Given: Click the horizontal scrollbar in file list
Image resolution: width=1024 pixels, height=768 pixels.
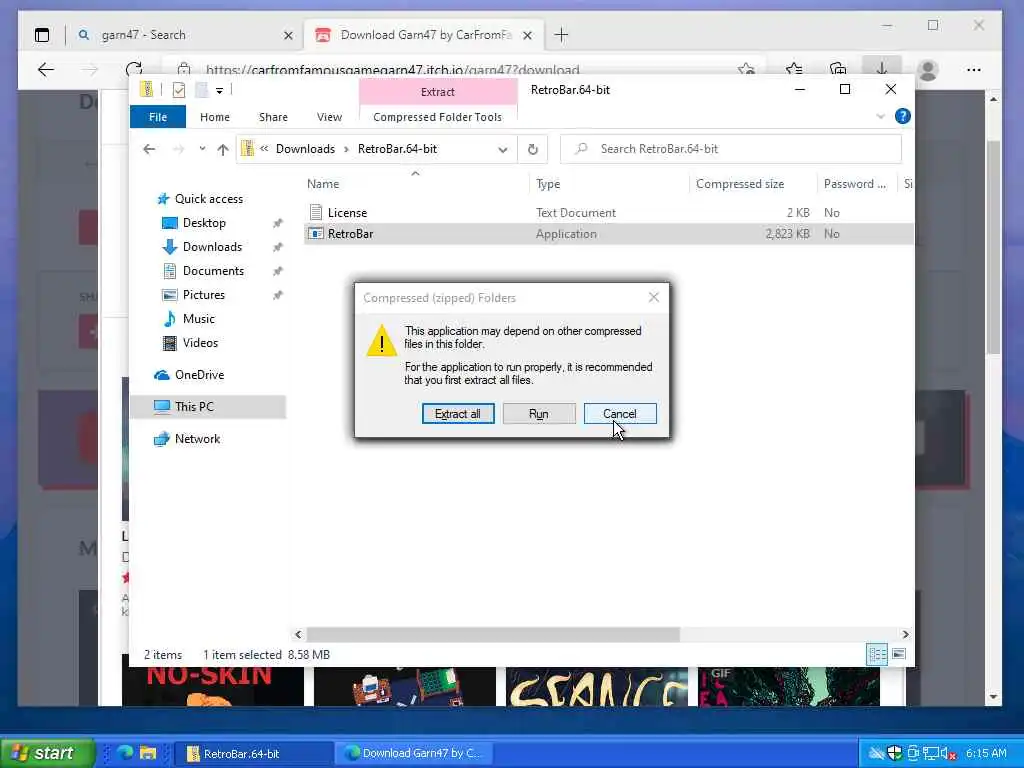Looking at the screenshot, I should point(493,634).
